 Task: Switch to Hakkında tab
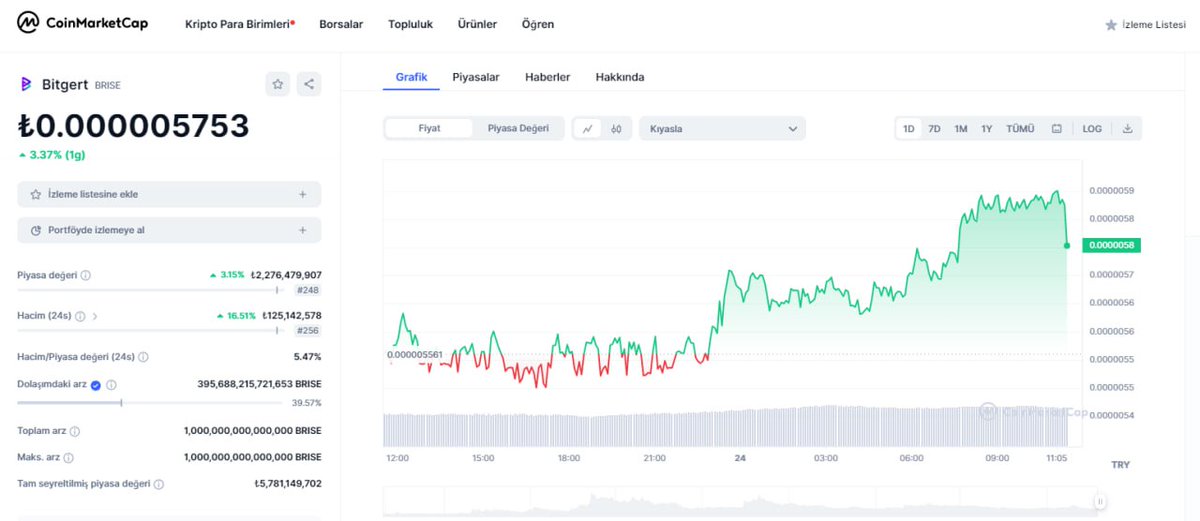tap(620, 77)
